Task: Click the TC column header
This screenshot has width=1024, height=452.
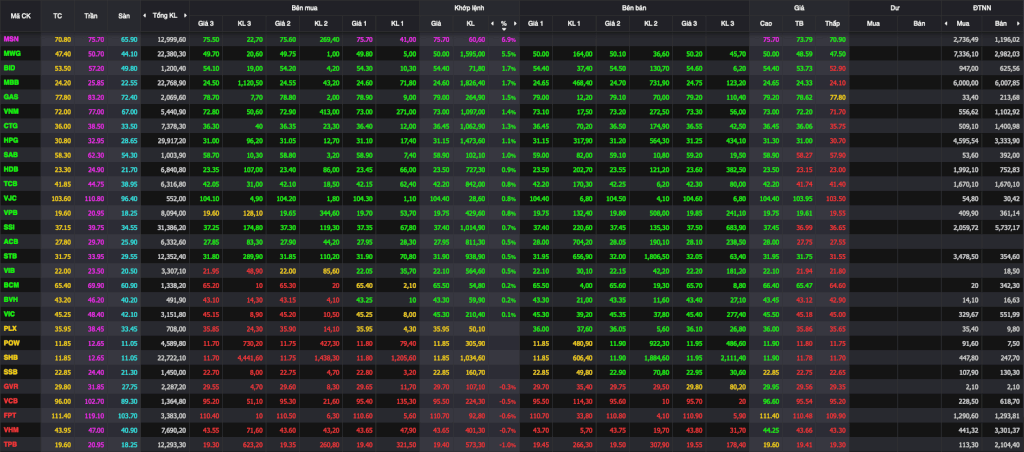Action: pyautogui.click(x=57, y=16)
